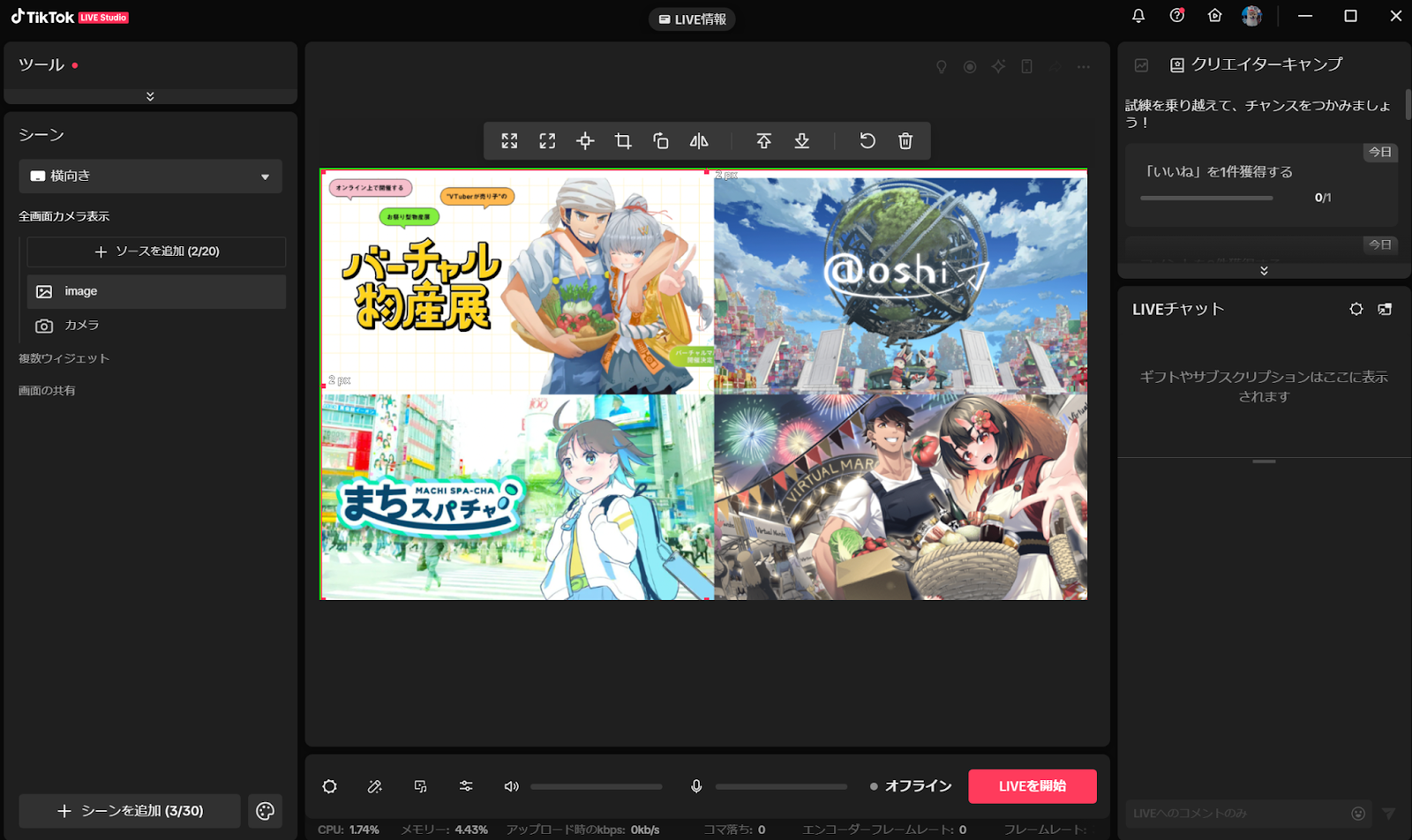Screen dimensions: 1412x840
Task: Click the LIVEを開始 button
Action: (x=1033, y=786)
